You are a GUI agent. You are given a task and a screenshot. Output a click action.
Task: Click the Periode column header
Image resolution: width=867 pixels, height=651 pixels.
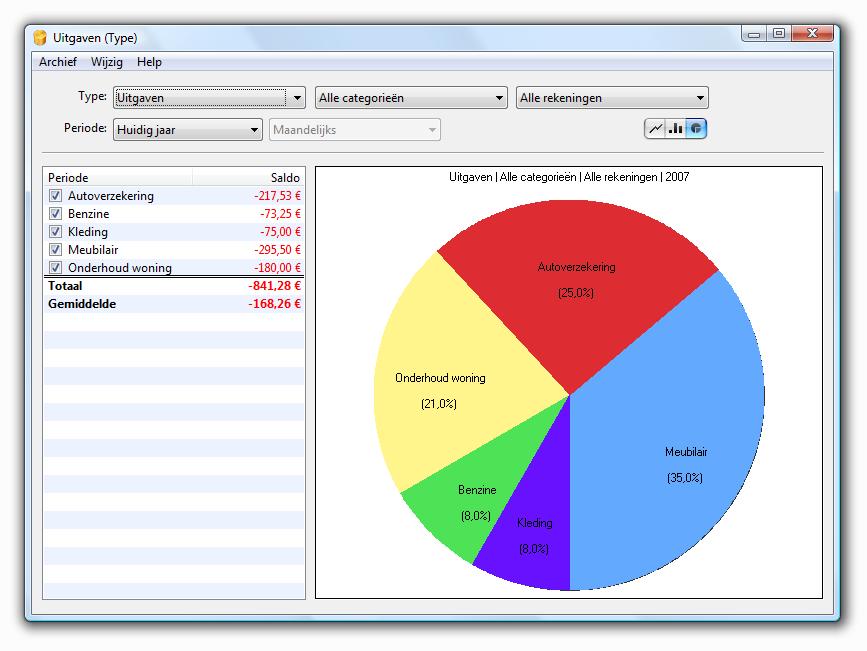click(x=118, y=177)
